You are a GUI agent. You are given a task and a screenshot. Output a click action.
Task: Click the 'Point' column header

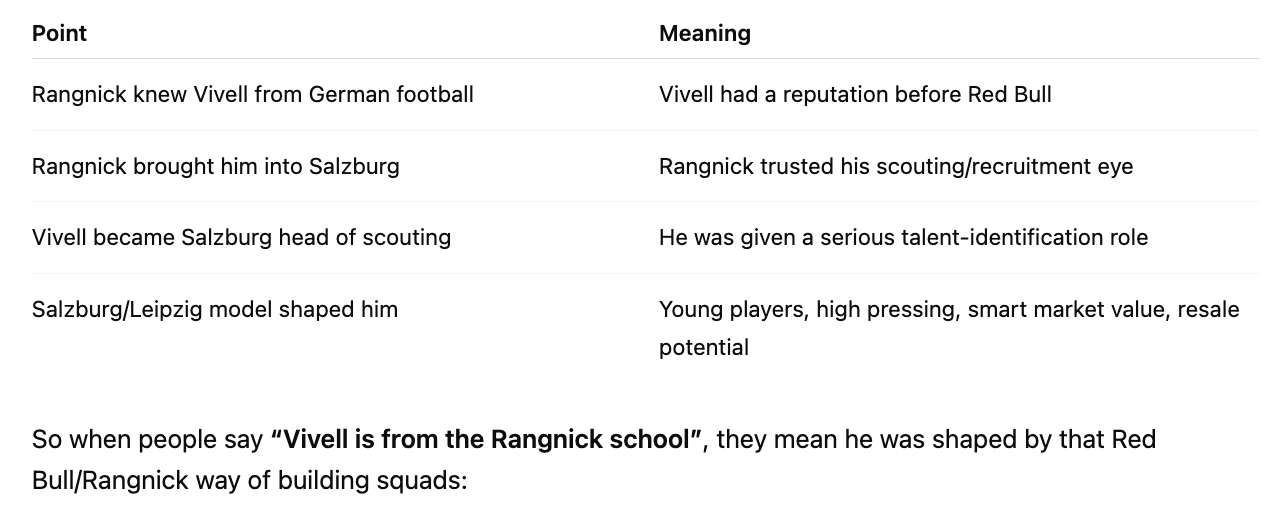[x=59, y=33]
